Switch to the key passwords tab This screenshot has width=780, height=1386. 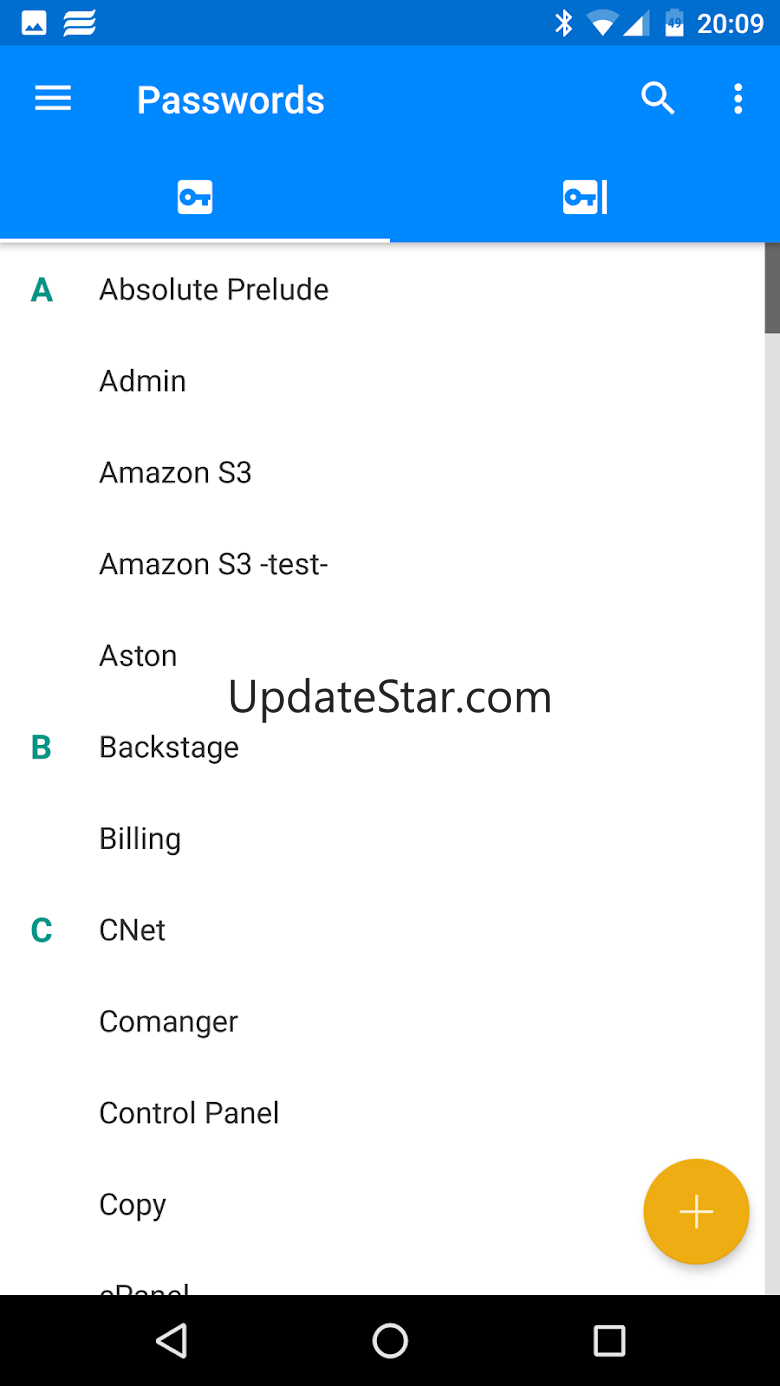(x=195, y=198)
